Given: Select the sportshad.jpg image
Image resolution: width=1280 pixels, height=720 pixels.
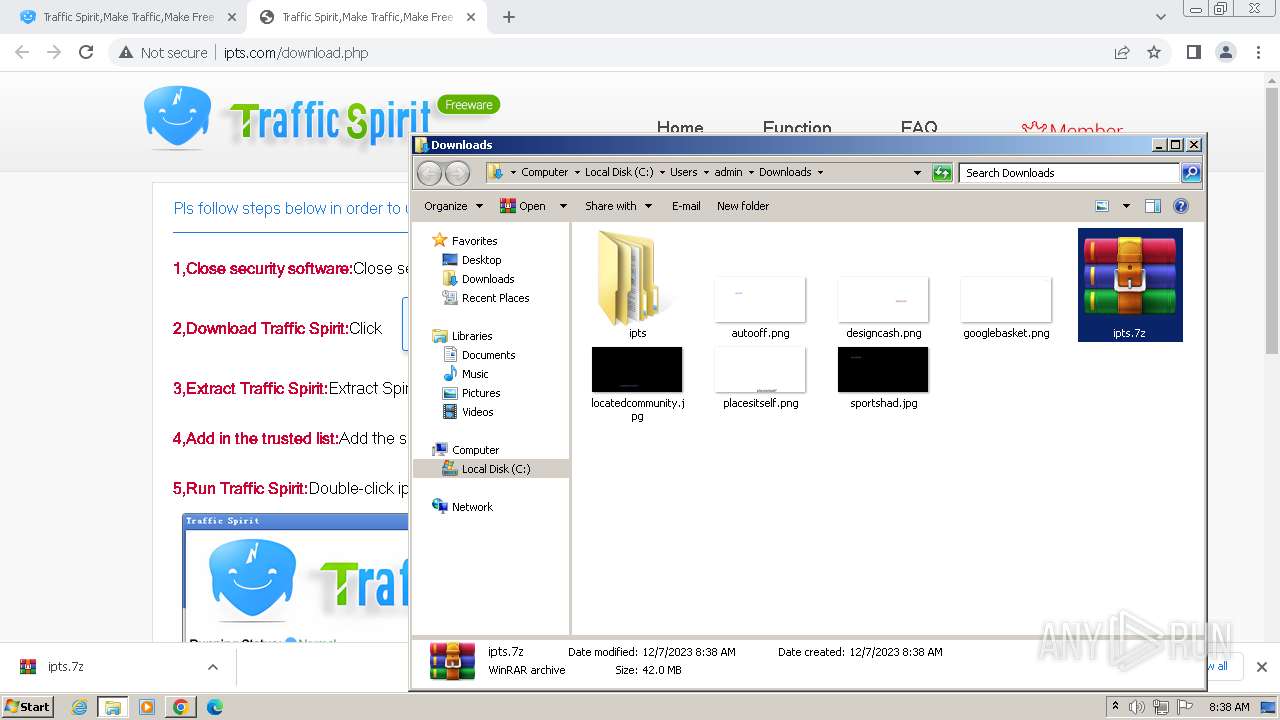Looking at the screenshot, I should point(883,378).
